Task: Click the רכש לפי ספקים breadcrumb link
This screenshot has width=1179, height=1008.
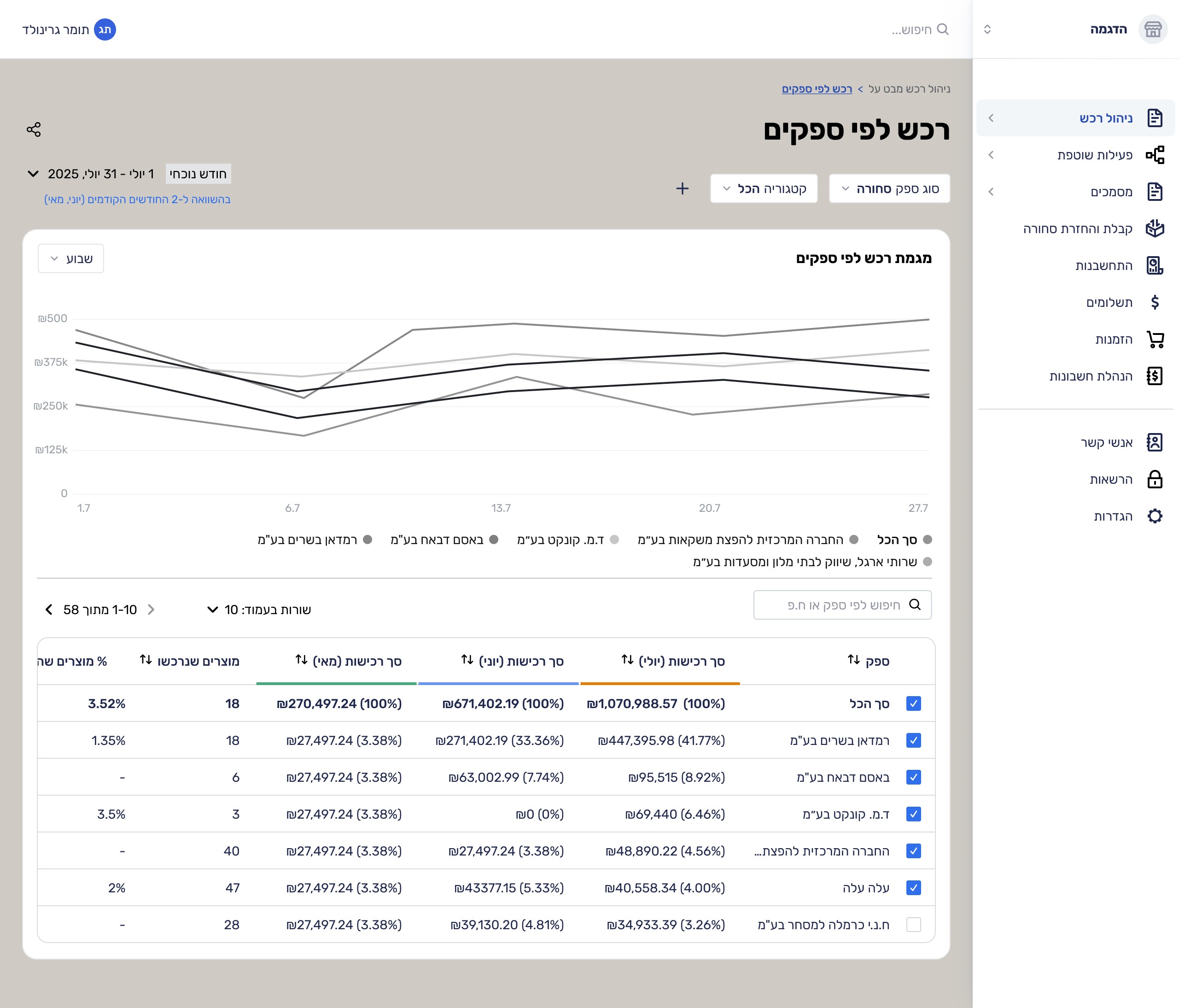Action: 817,89
